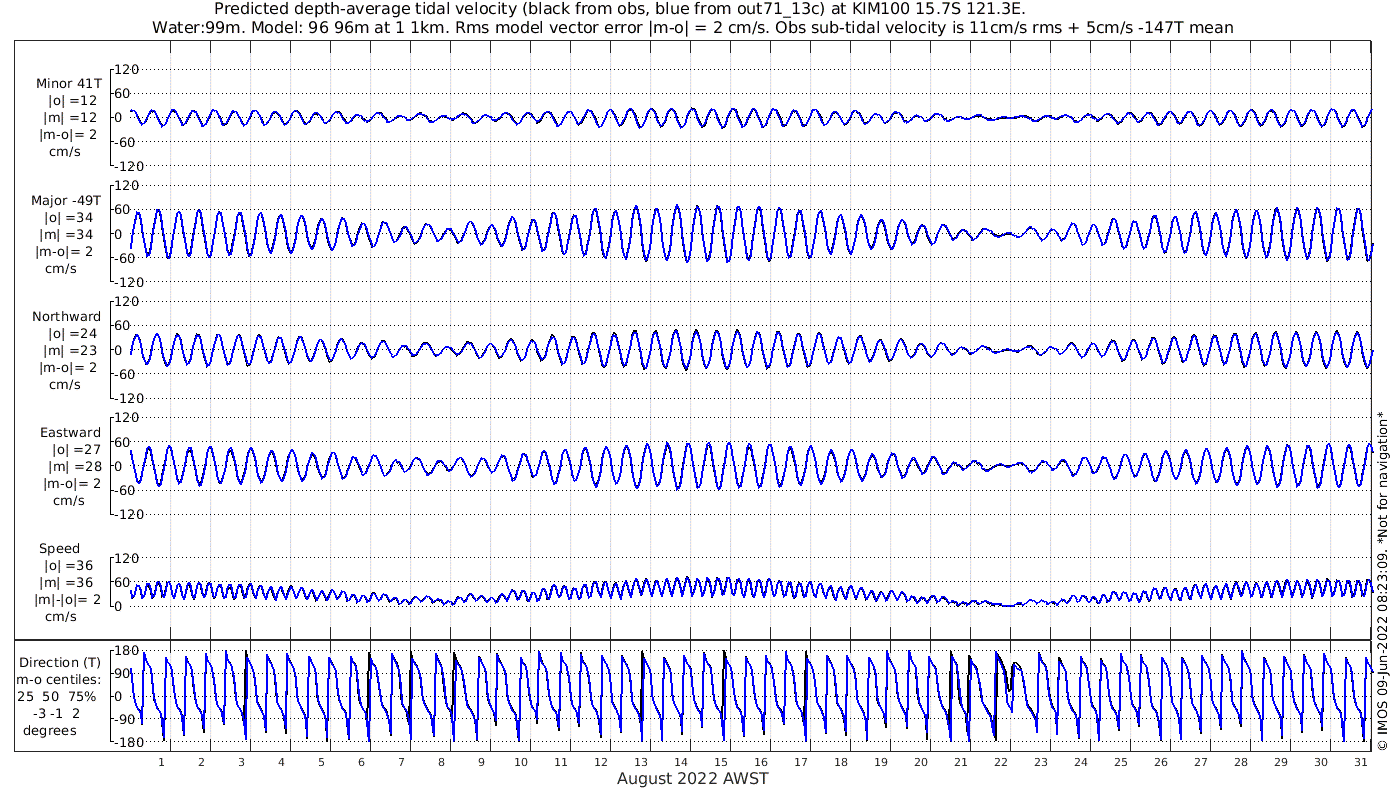Click the '|o| =12' value in Minor panel

point(73,101)
